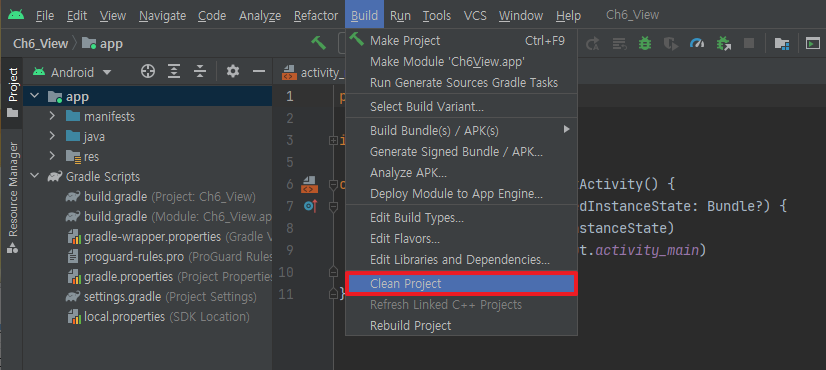Open the Profiler gauge icon
This screenshot has width=826, height=370.
point(697,43)
